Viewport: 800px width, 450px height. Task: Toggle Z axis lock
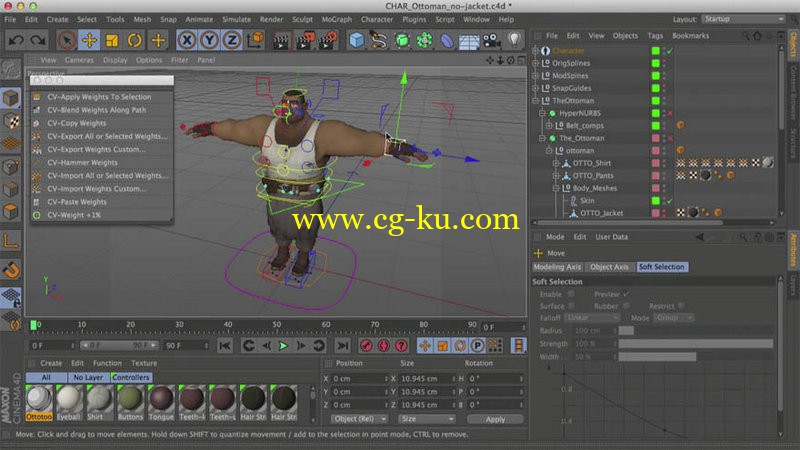coord(232,40)
